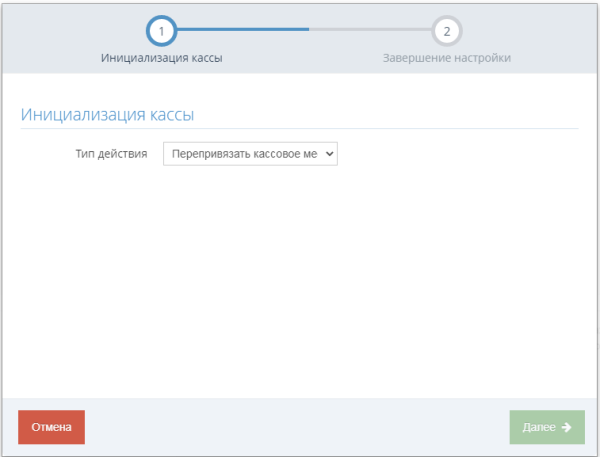Click the Перепривязать кассовое ме text in the combo box
This screenshot has height=457, width=600.
coord(245,154)
